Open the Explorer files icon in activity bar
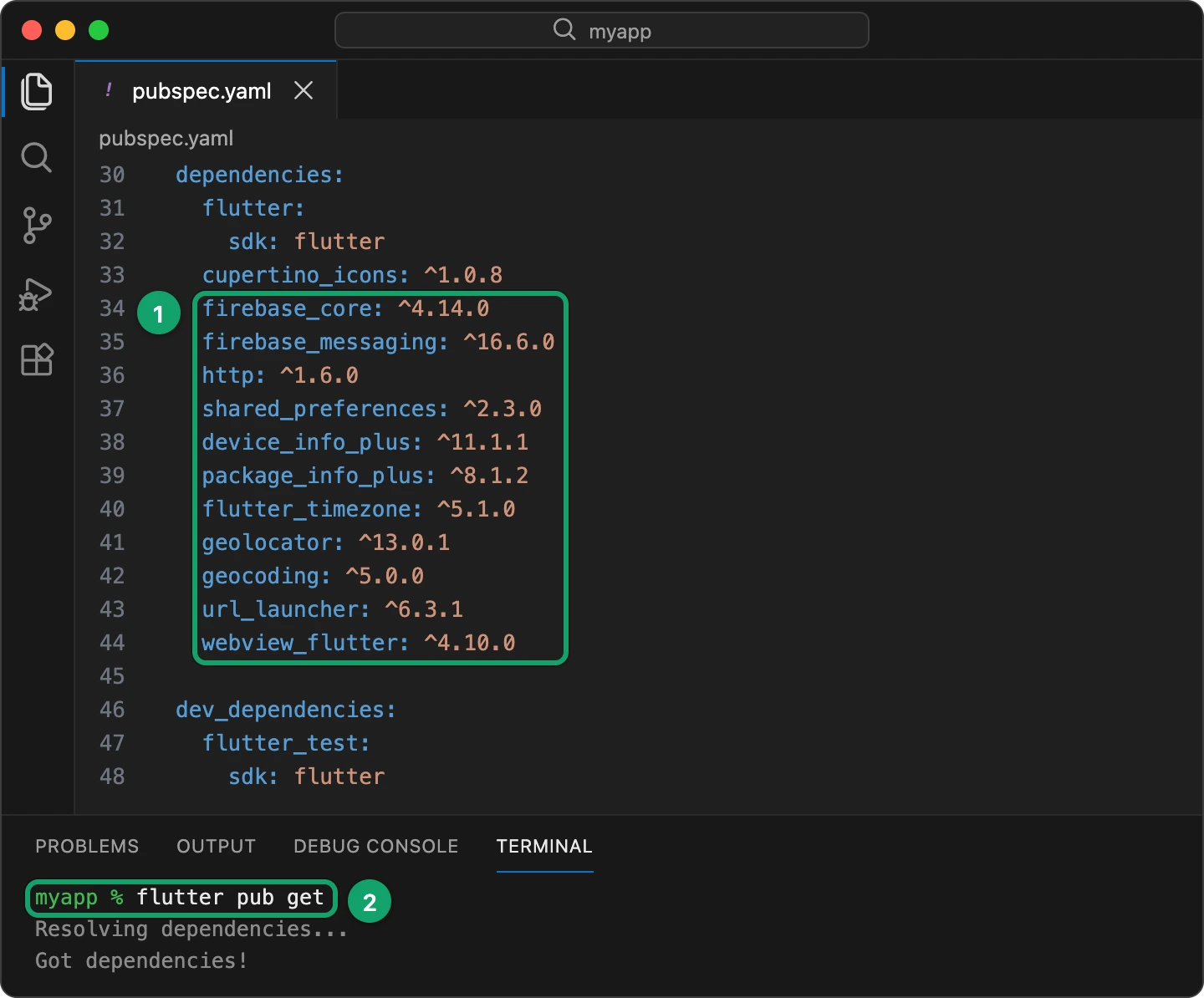This screenshot has width=1204, height=998. [37, 91]
